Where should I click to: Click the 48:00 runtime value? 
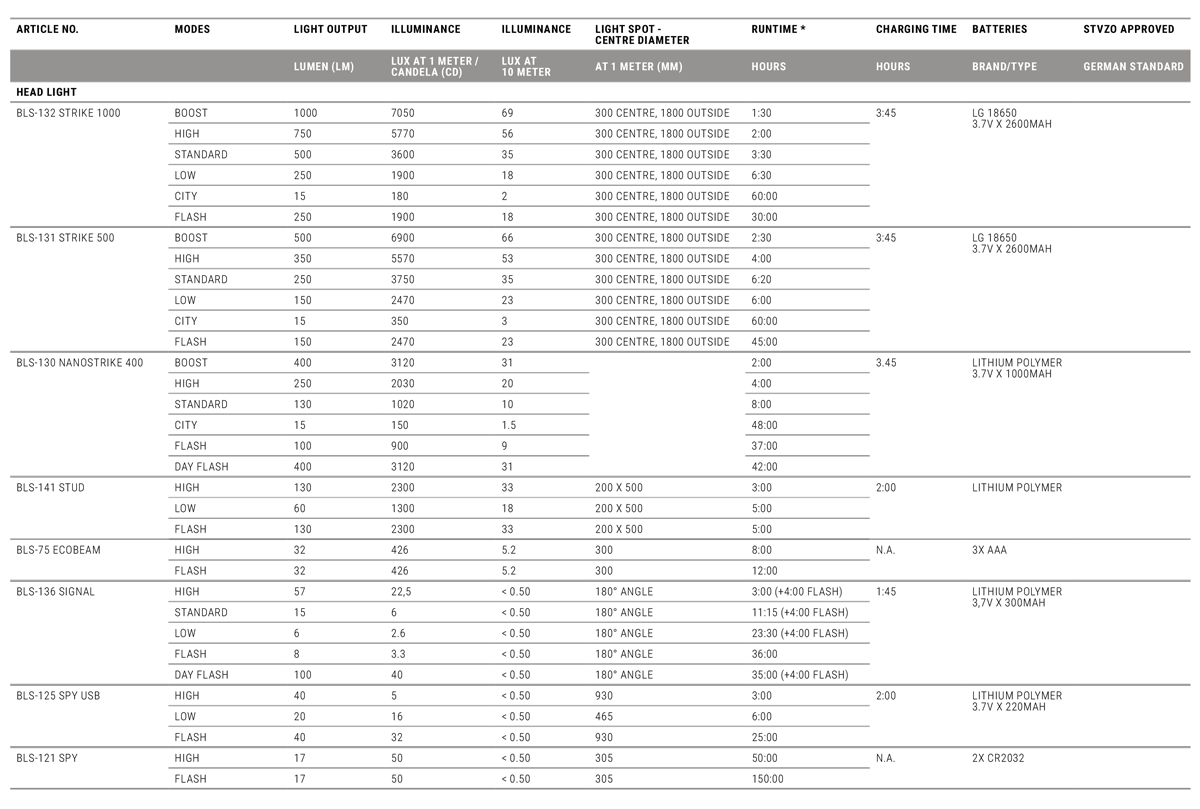pyautogui.click(x=764, y=425)
